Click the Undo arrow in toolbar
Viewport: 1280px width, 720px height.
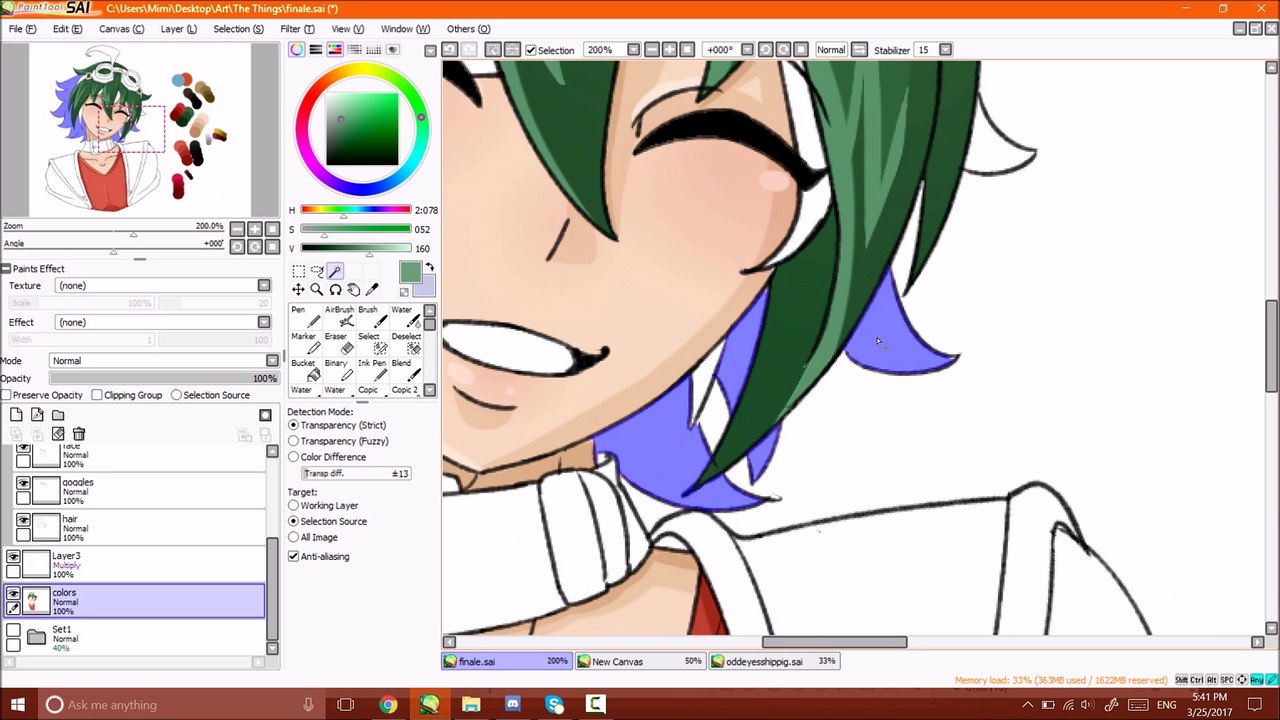click(x=450, y=50)
